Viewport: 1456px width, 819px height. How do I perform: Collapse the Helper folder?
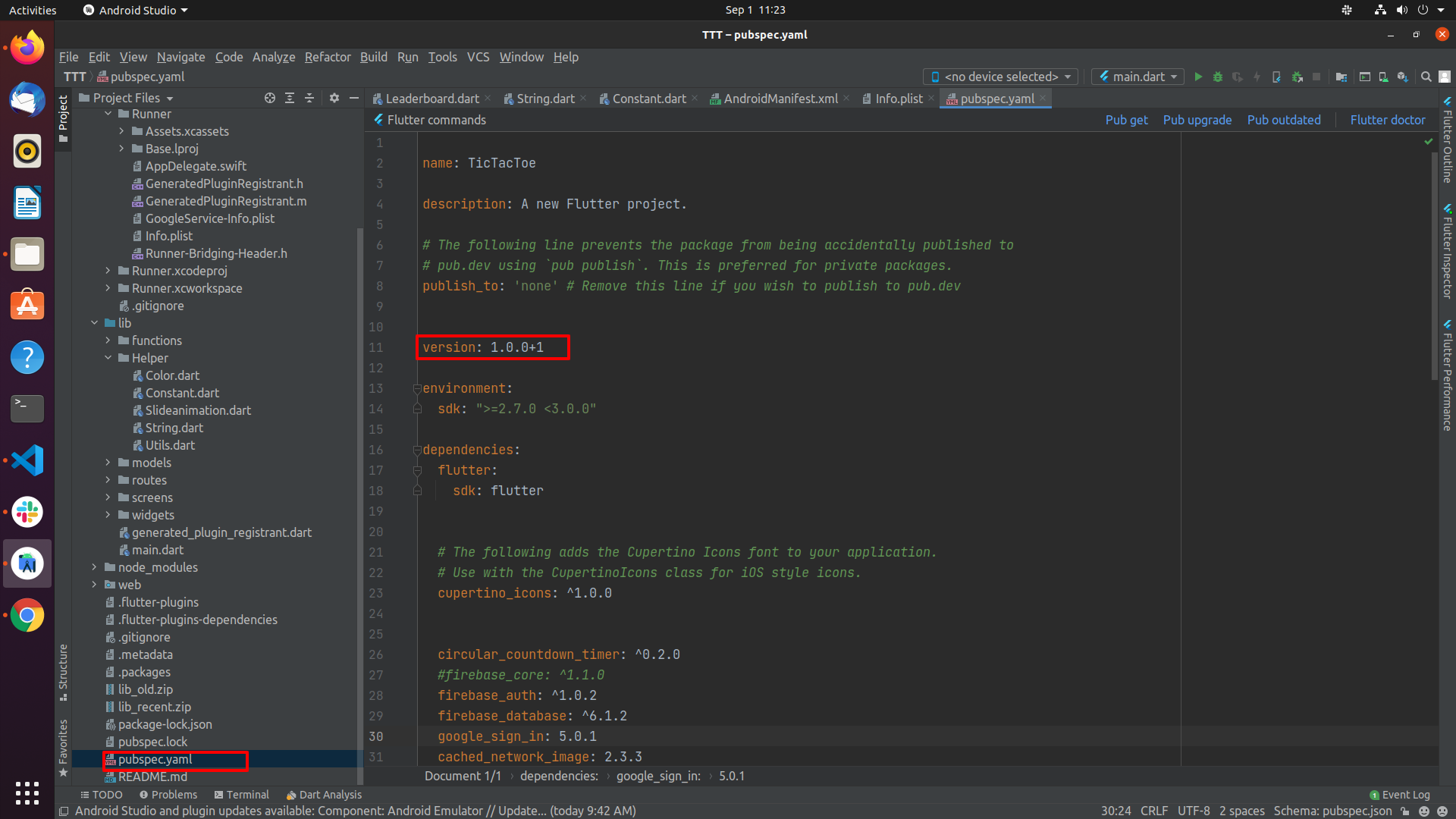coord(108,358)
